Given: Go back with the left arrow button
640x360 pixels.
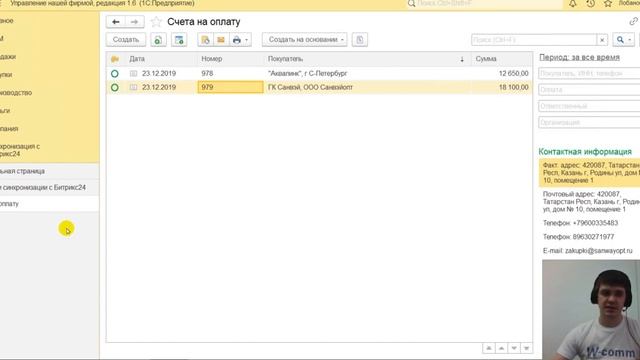Looking at the screenshot, I should point(116,22).
